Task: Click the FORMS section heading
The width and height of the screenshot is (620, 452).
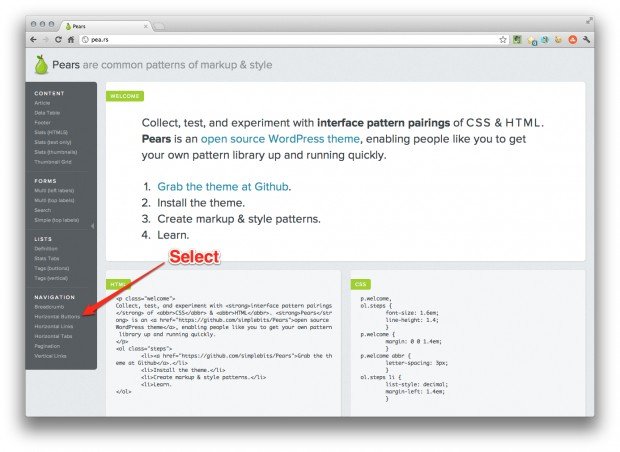Action: (x=45, y=181)
